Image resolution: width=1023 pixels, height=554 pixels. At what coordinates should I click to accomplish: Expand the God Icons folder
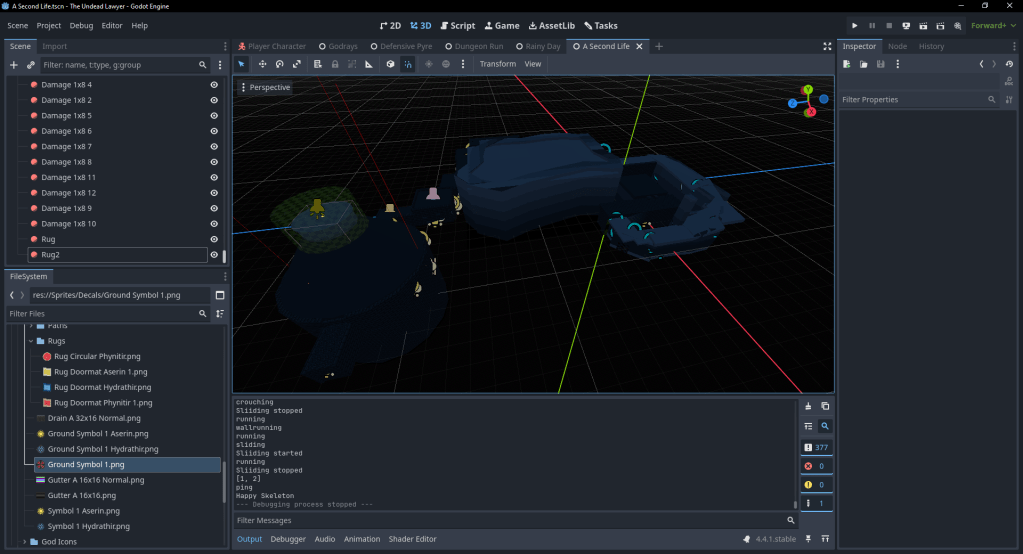(x=24, y=542)
